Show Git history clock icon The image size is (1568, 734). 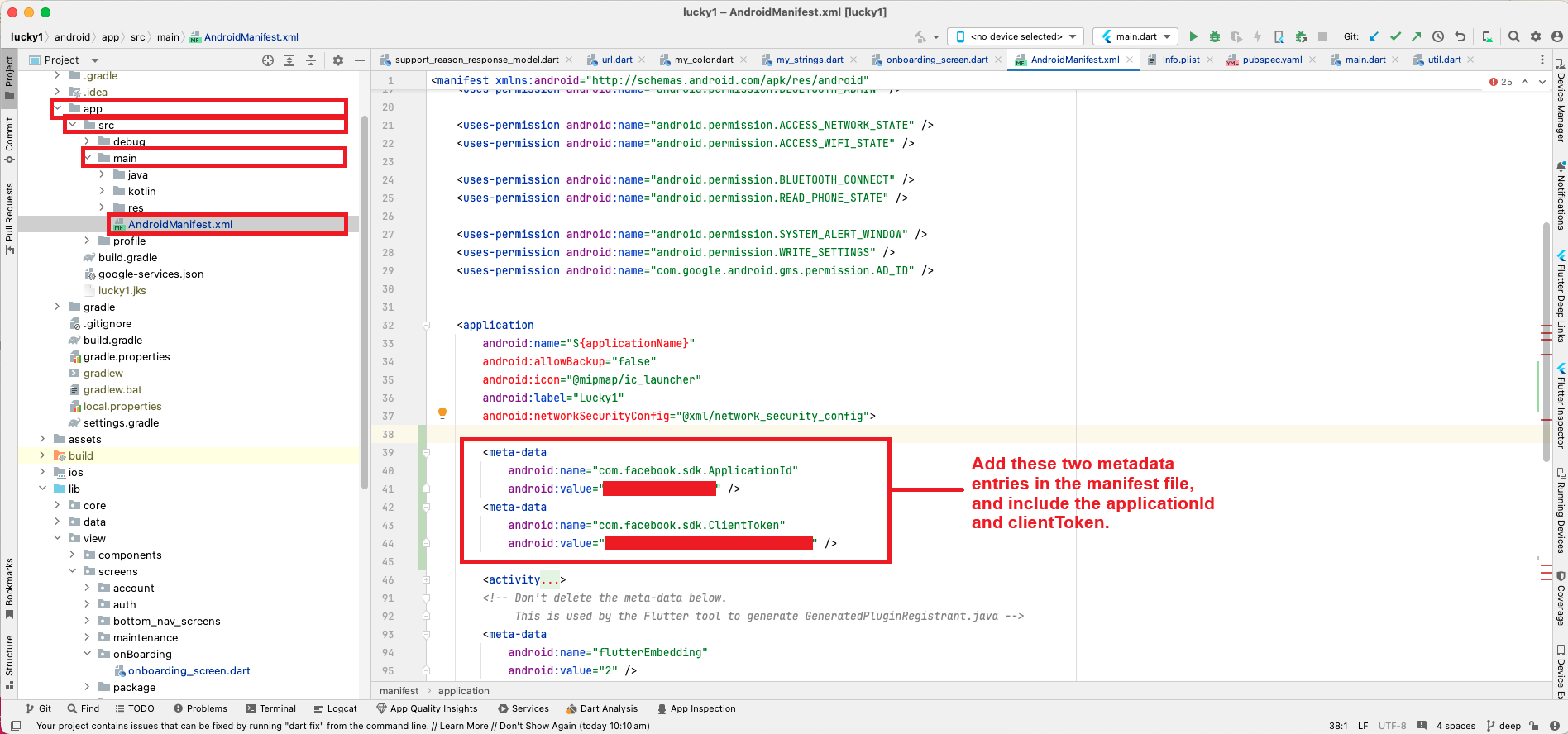1438,36
